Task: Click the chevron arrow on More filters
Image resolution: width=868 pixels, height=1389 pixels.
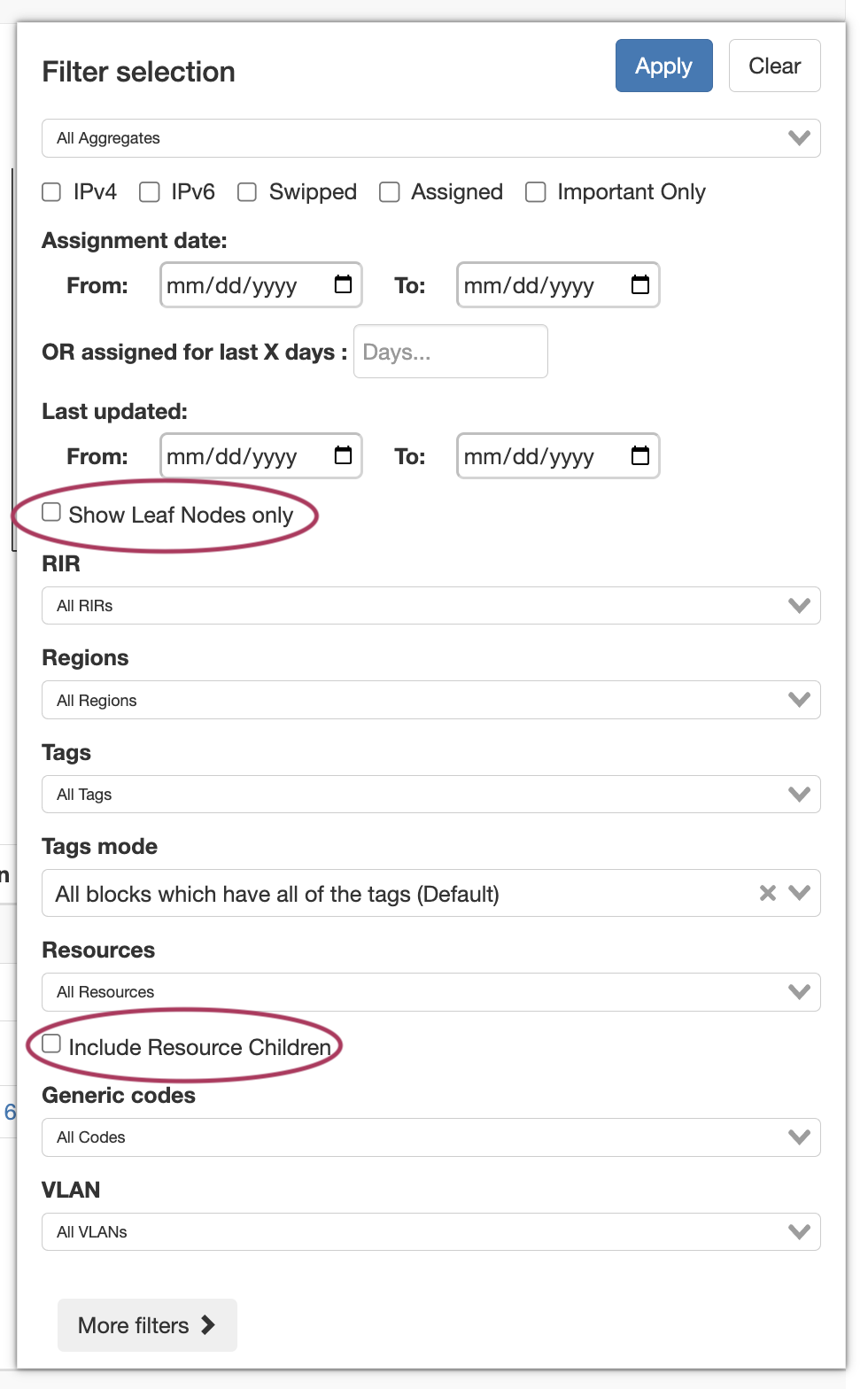Action: pyautogui.click(x=208, y=1324)
